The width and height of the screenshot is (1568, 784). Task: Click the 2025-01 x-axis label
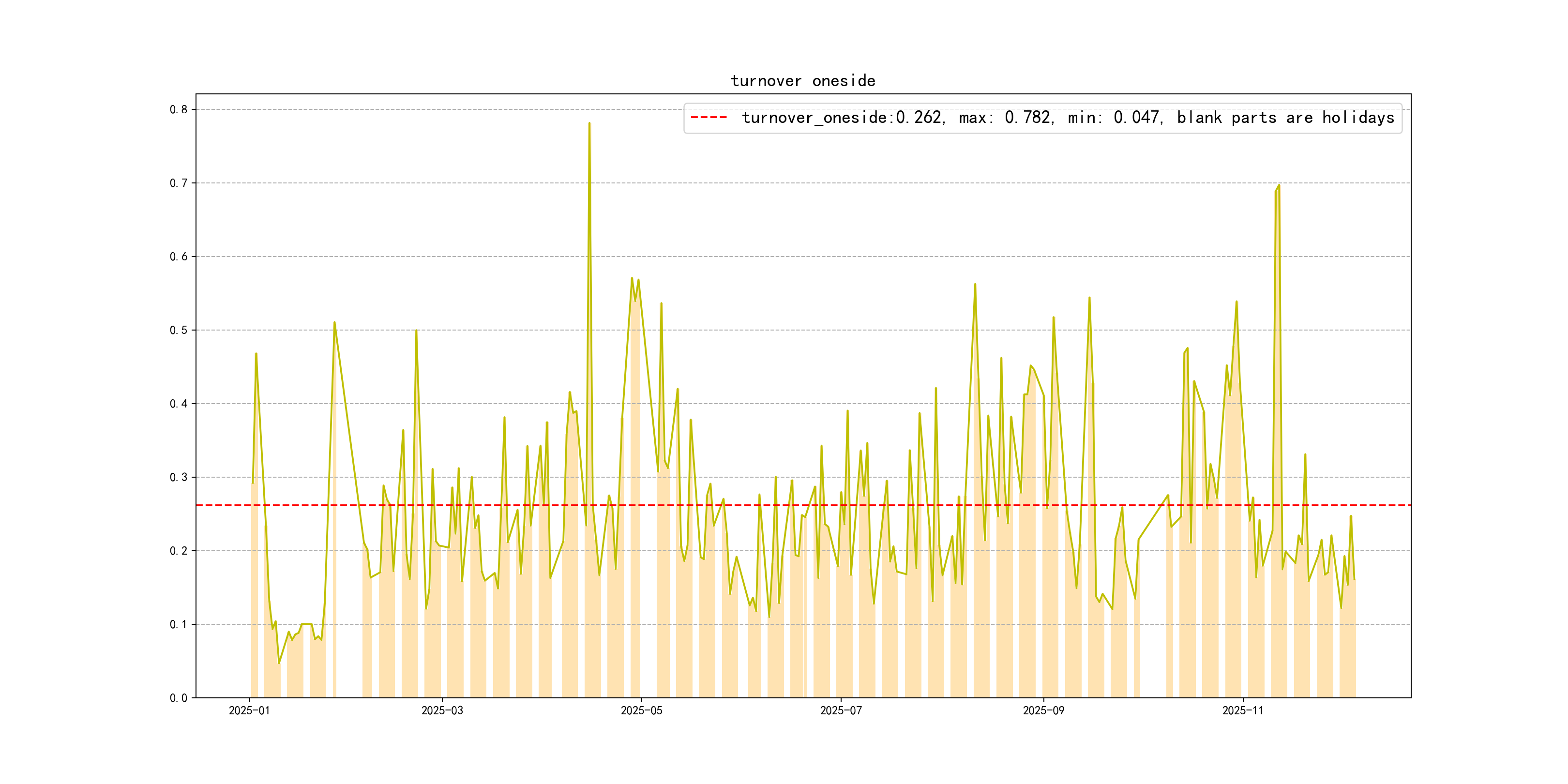249,710
